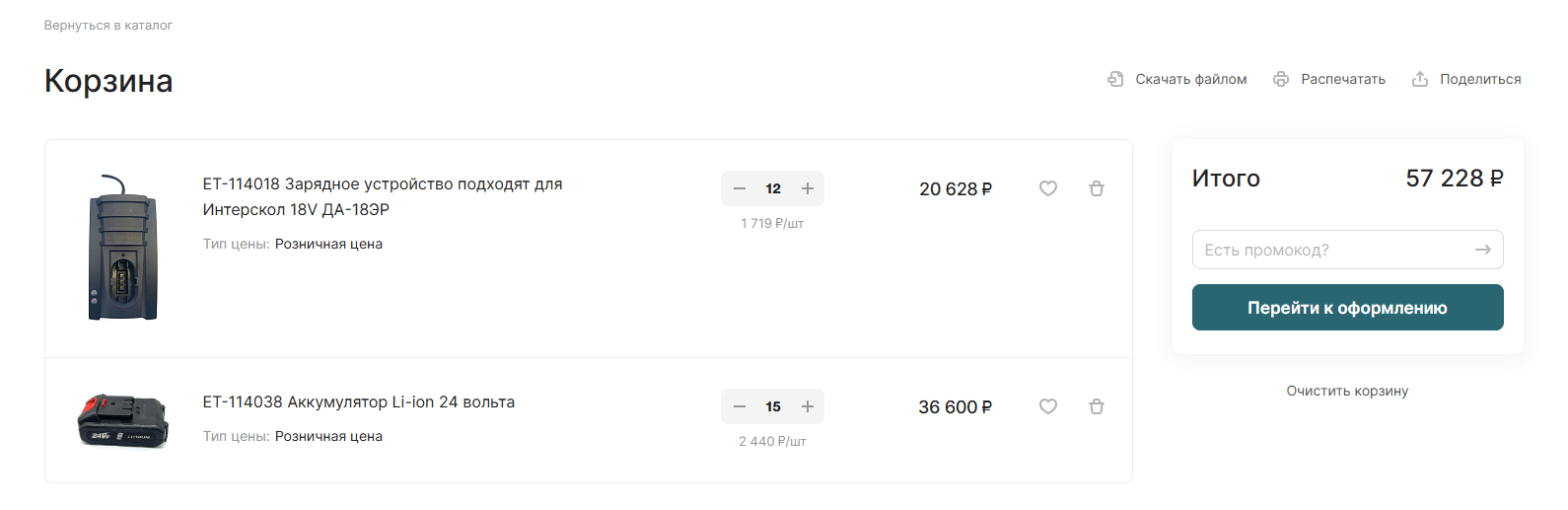
Task: Delete ET-114018 charger with trash icon
Action: 1097,188
